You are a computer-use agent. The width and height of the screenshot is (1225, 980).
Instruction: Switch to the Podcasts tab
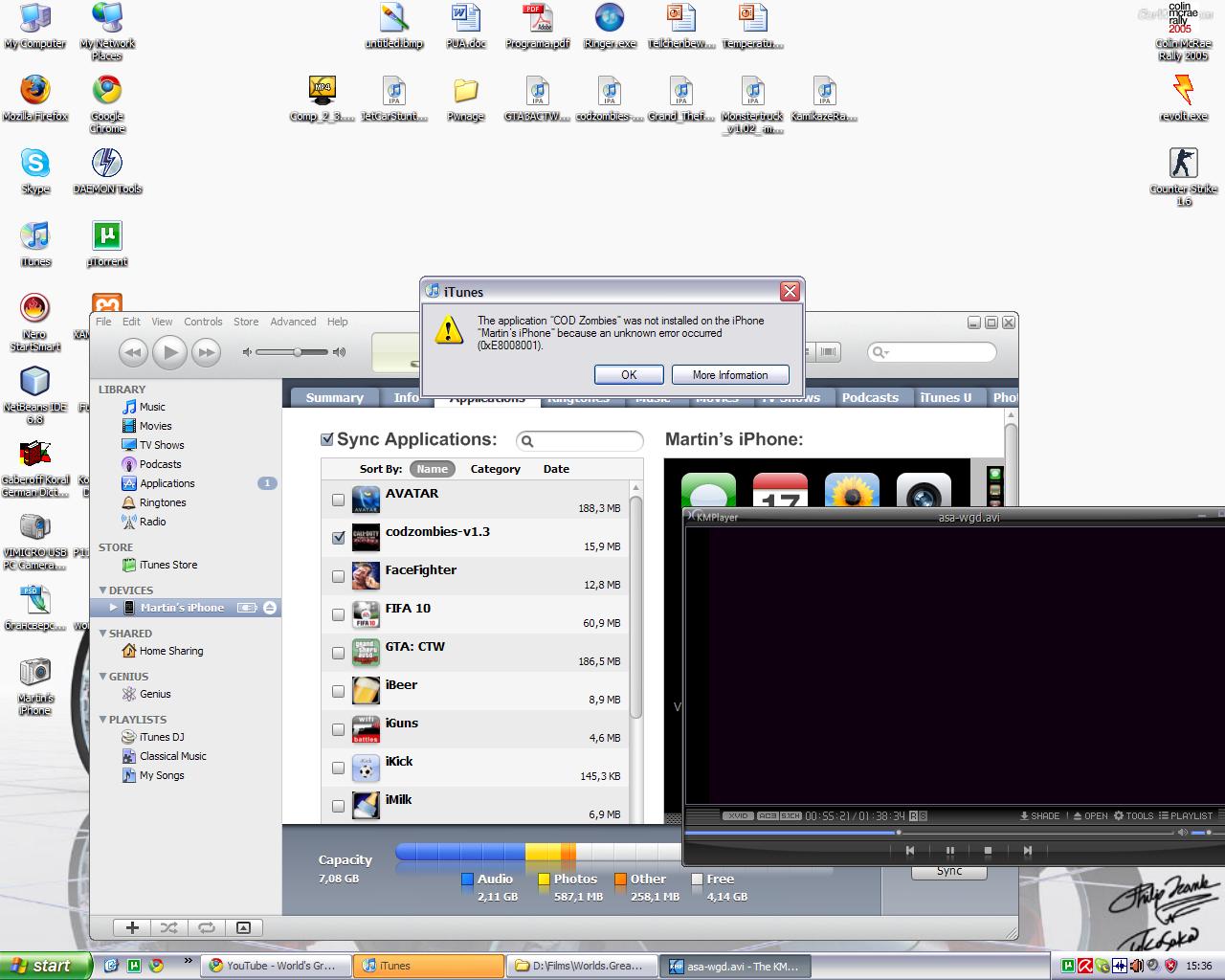pos(870,398)
